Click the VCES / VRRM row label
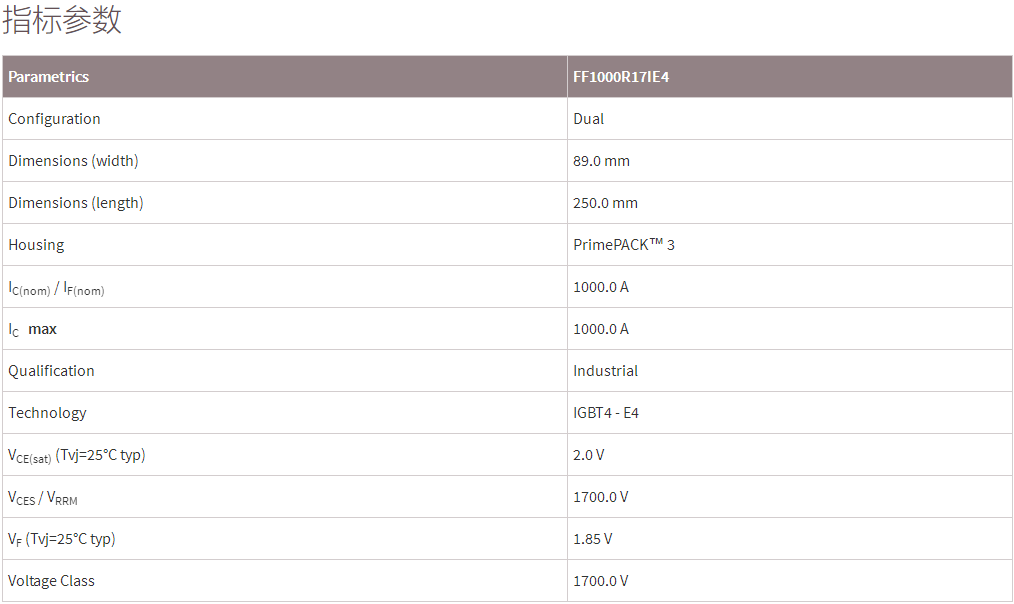 (x=43, y=498)
